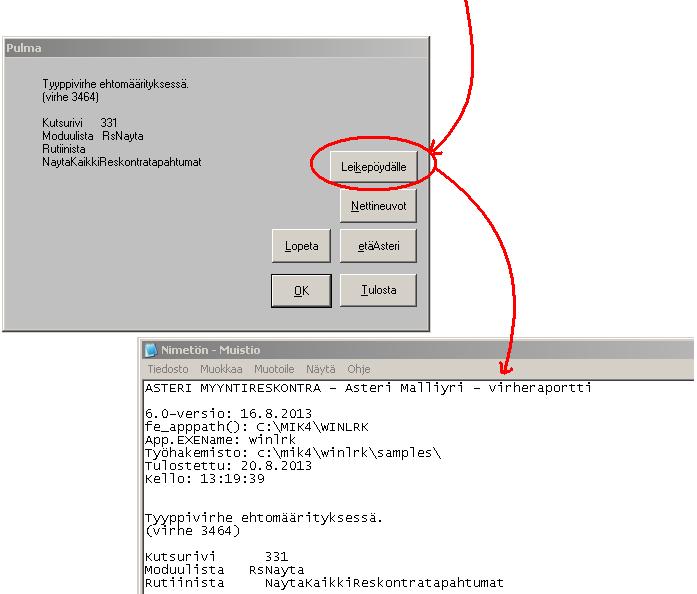Screen dimensions: 697x594
Task: Click 'Työhakemisto' line in Muistio
Action: (293, 453)
